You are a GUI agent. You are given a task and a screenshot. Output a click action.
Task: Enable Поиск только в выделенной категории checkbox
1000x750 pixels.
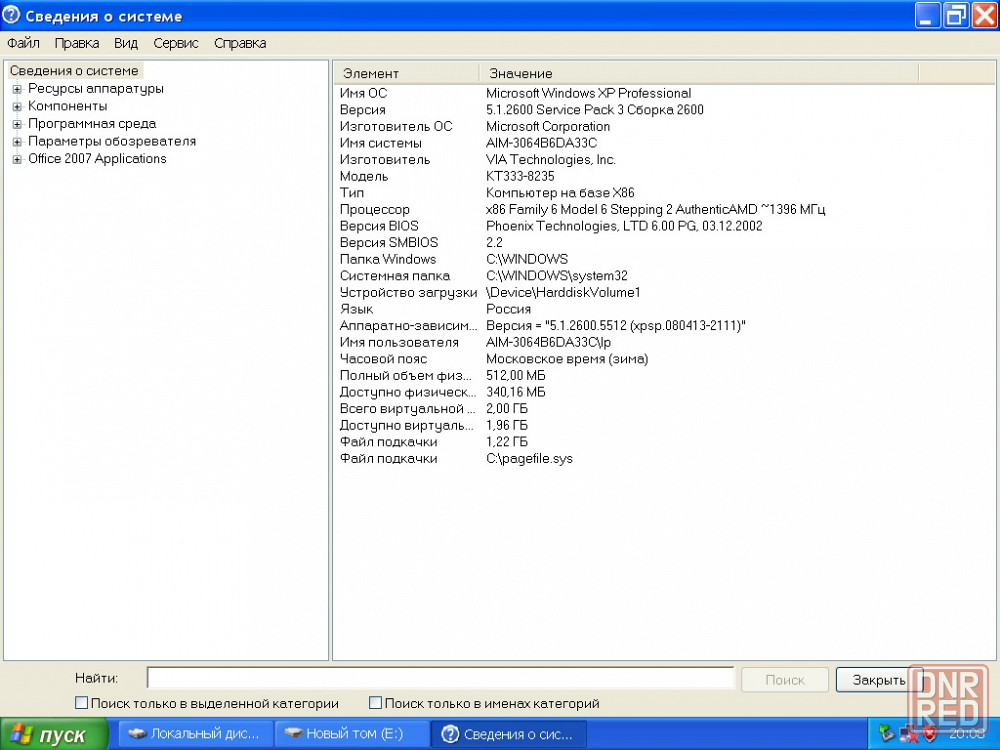point(81,703)
